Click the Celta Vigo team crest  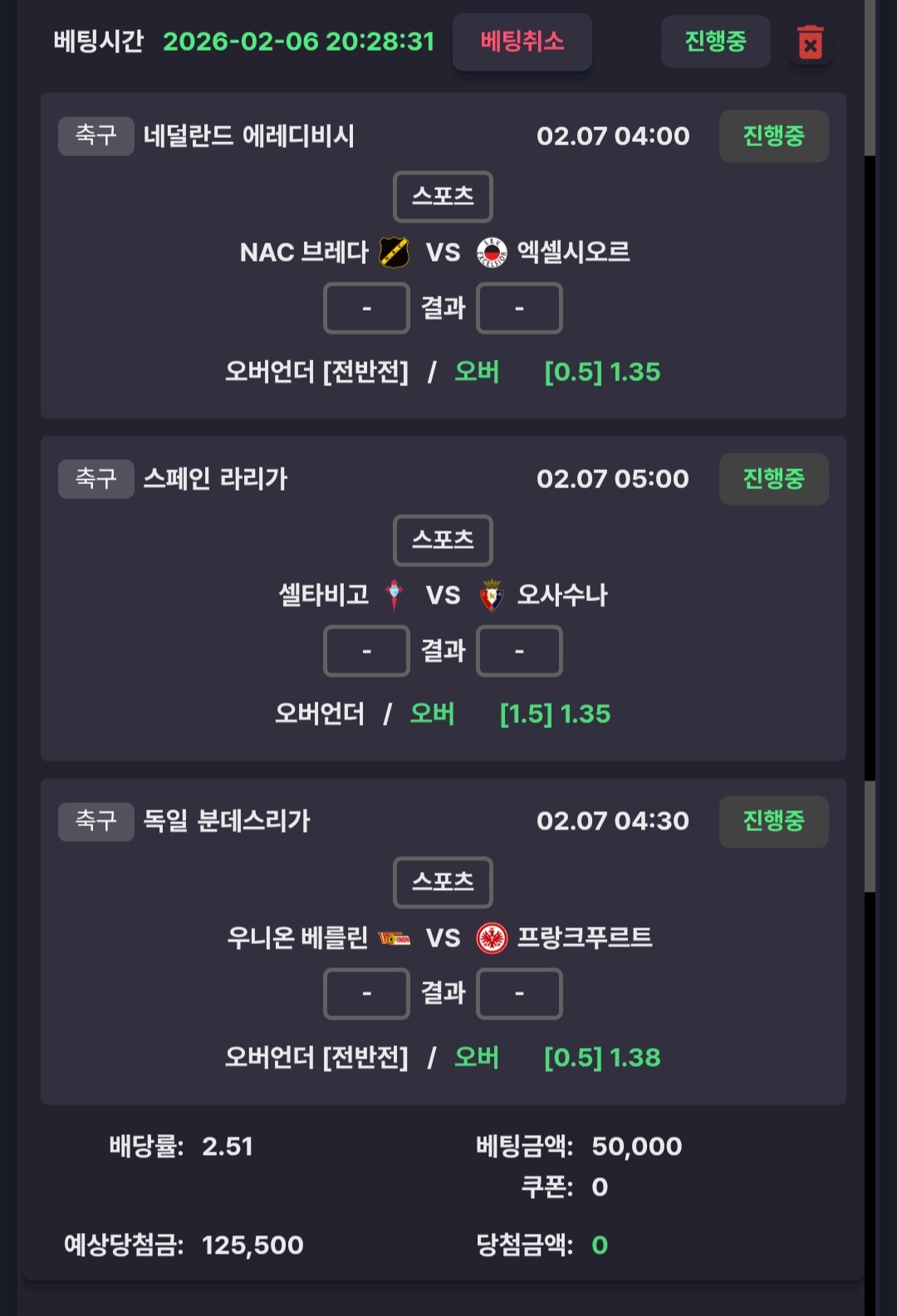[x=395, y=594]
